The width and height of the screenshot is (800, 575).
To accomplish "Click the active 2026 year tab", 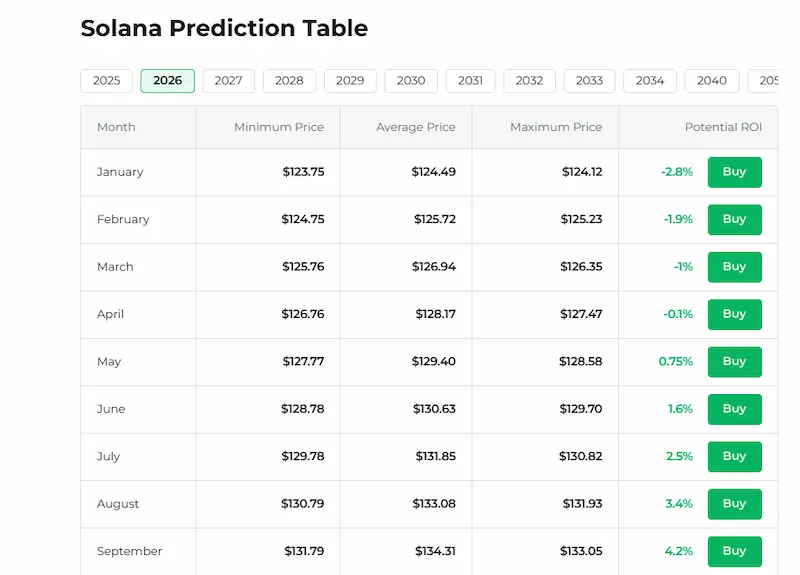I will pyautogui.click(x=167, y=81).
